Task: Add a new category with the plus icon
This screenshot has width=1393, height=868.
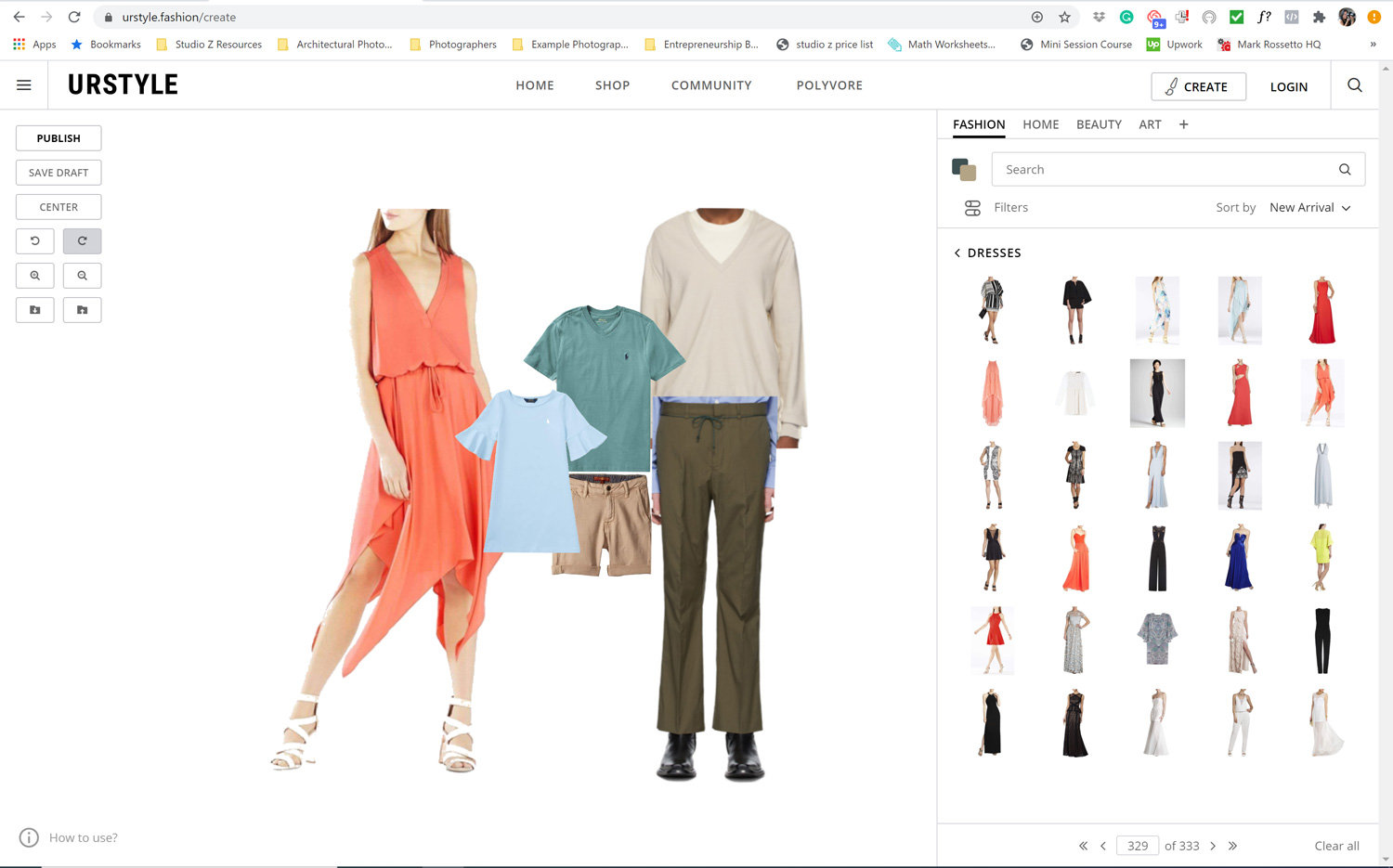Action: pos(1184,124)
